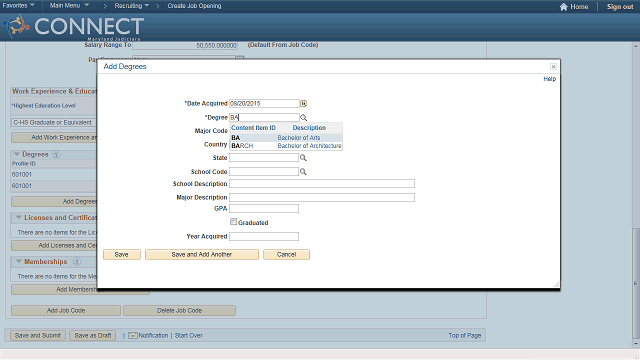
Task: Click the Save button in dialog
Action: [x=122, y=255]
